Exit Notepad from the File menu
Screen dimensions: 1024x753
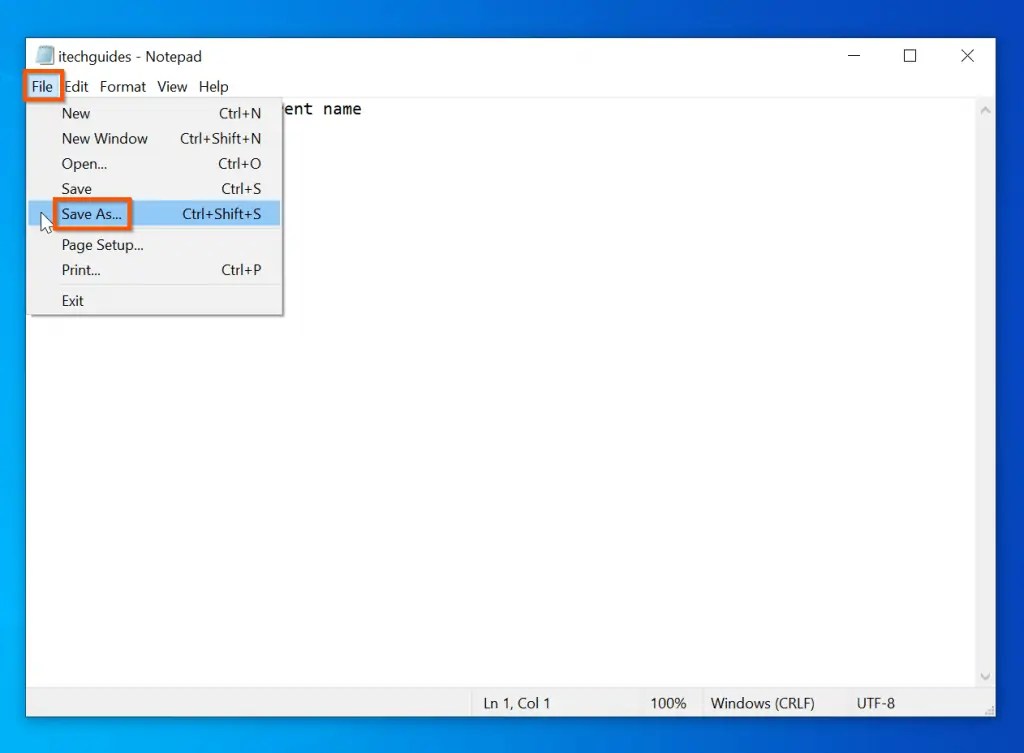click(x=72, y=300)
